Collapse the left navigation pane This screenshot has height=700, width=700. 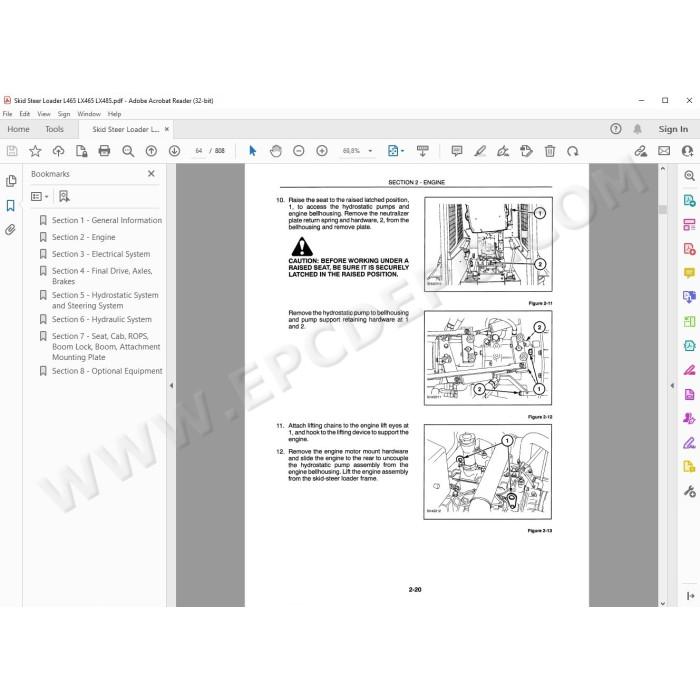pyautogui.click(x=171, y=385)
